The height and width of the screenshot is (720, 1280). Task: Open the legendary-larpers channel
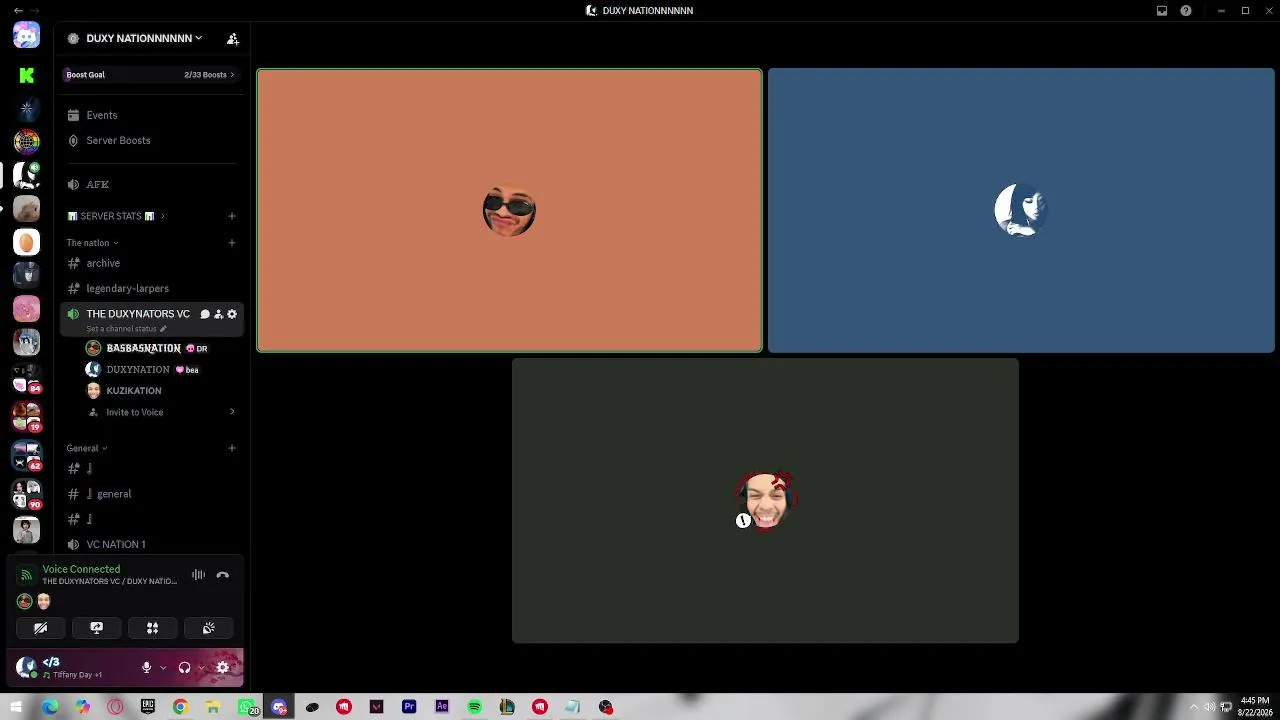click(150, 288)
